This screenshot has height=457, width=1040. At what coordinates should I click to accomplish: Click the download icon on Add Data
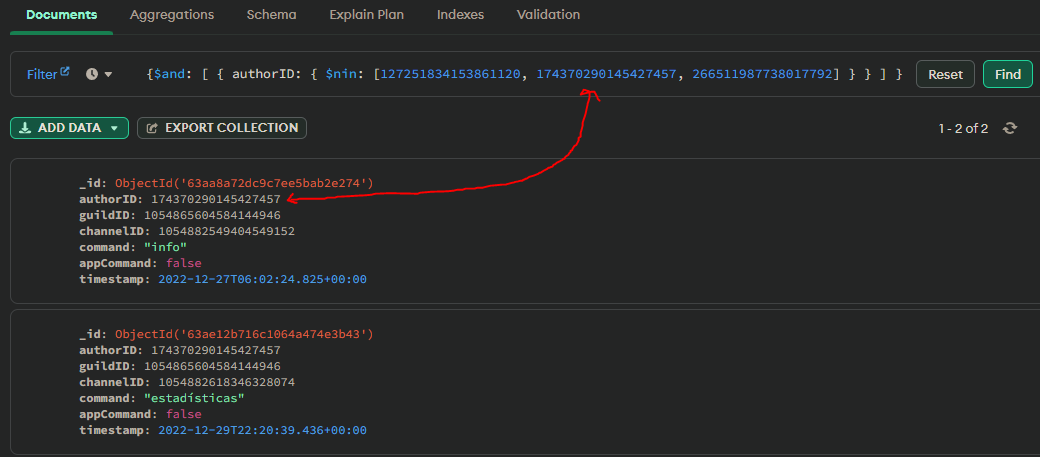click(x=25, y=128)
